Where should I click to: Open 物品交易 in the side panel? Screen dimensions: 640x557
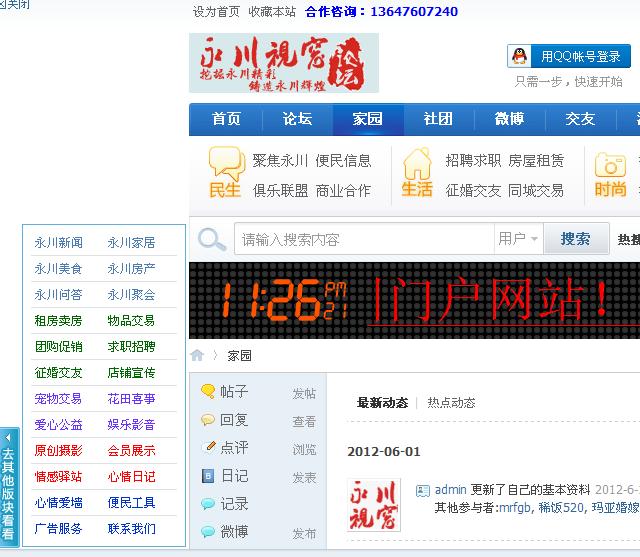[x=131, y=321]
